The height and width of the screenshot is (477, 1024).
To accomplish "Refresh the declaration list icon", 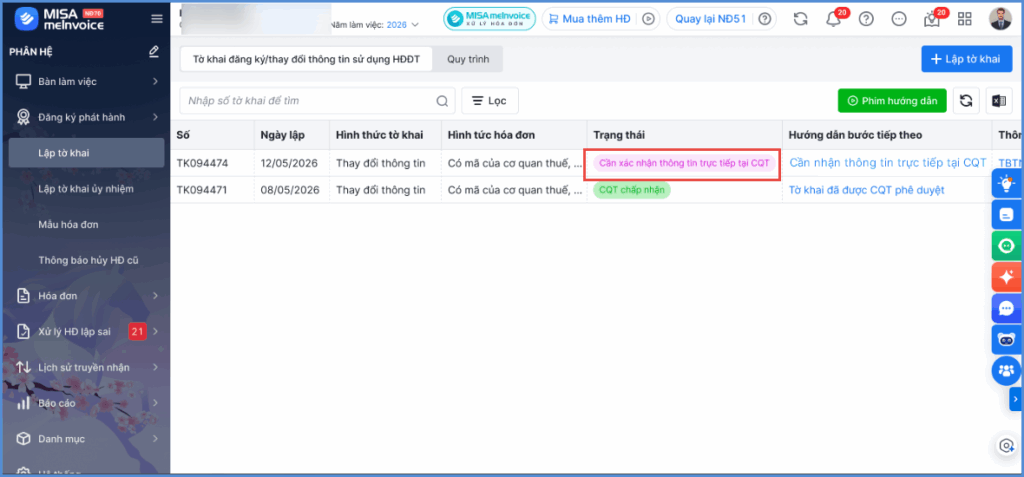I will (966, 101).
